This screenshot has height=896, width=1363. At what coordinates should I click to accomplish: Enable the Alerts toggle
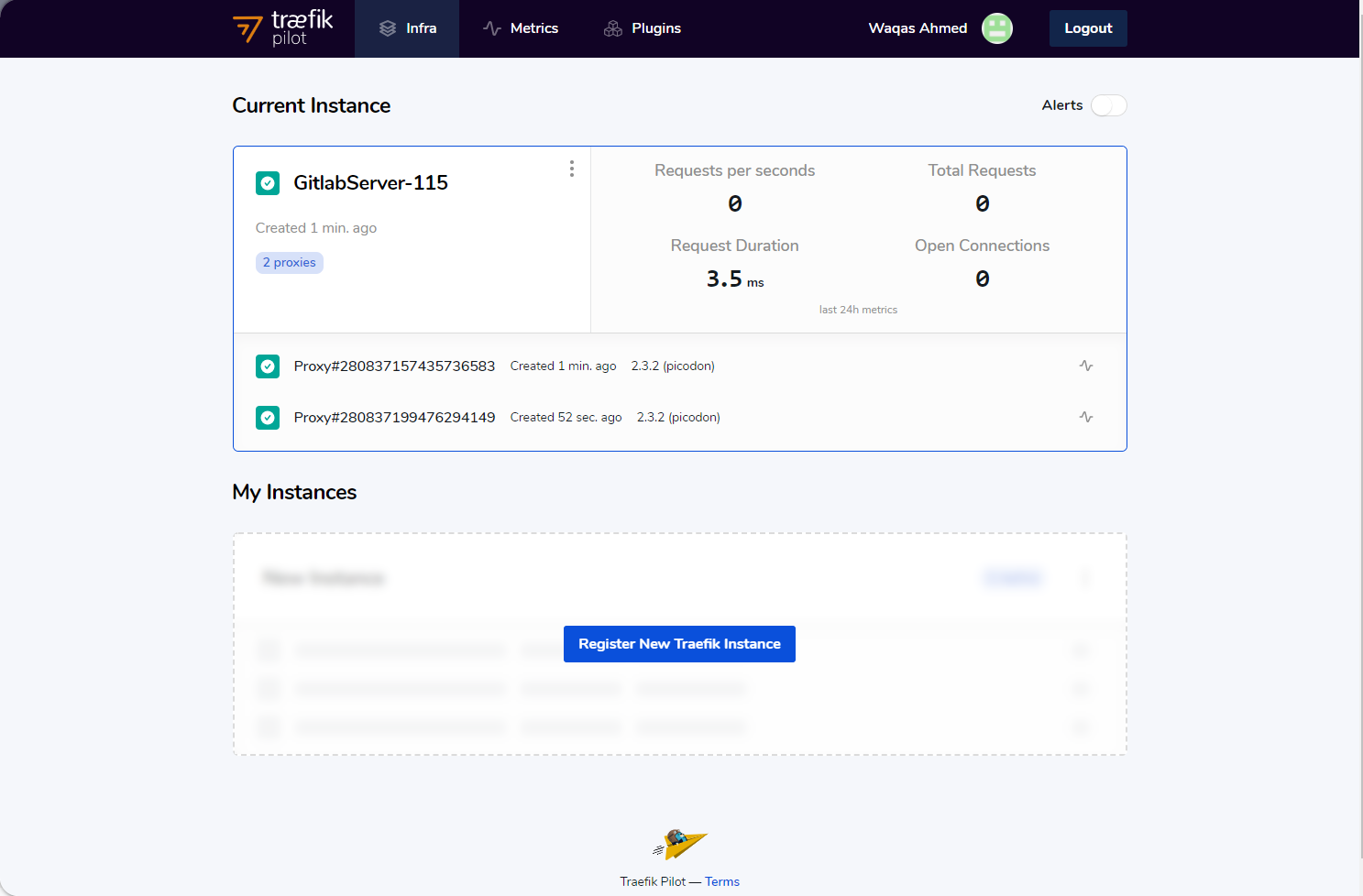tap(1108, 105)
